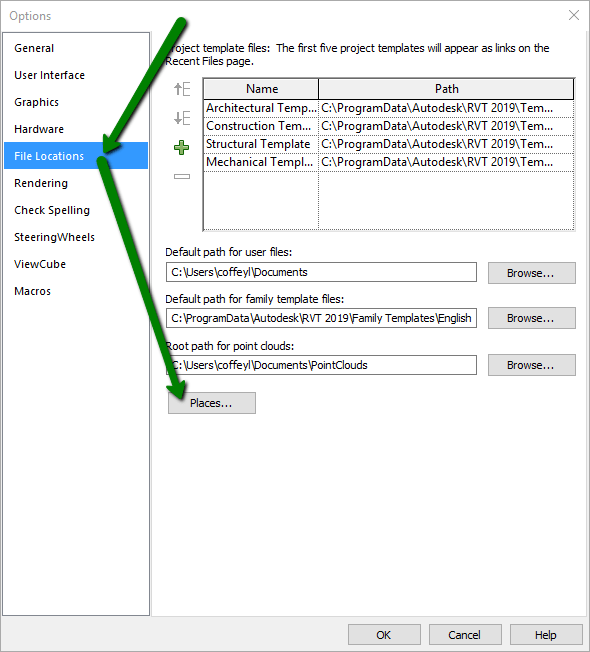Edit the point clouds root path field
This screenshot has width=590, height=652.
pyautogui.click(x=321, y=365)
